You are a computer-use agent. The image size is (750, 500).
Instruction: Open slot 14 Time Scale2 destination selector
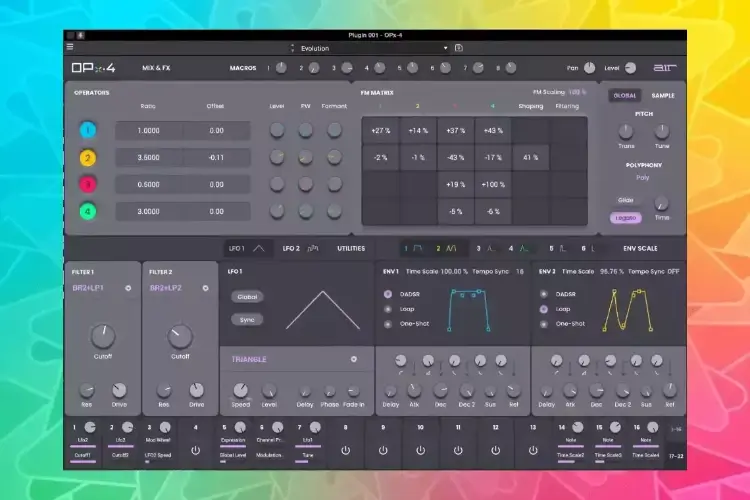click(570, 456)
